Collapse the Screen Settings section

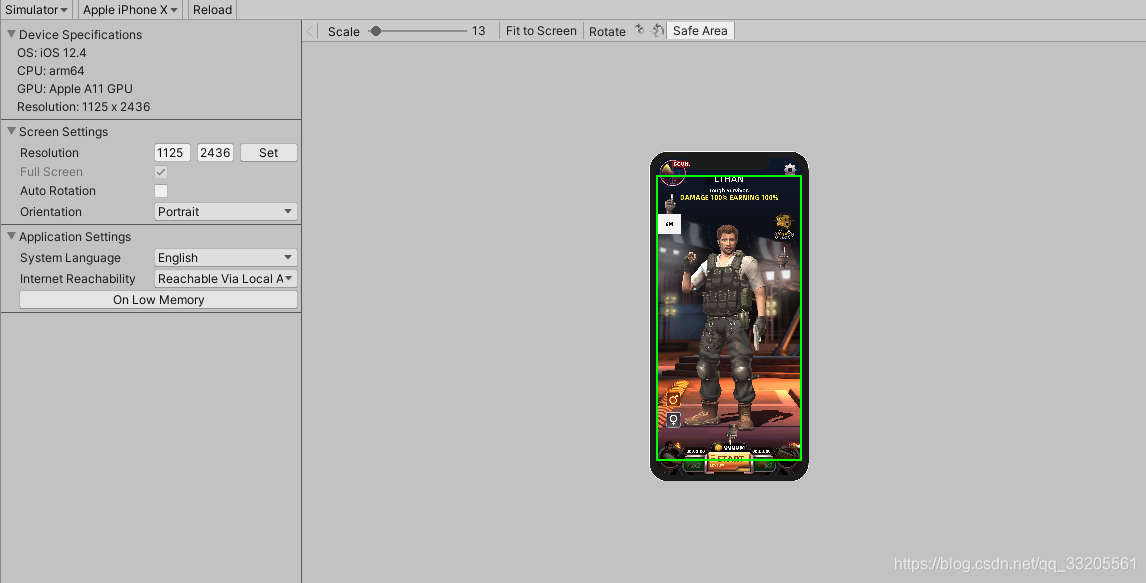click(11, 131)
